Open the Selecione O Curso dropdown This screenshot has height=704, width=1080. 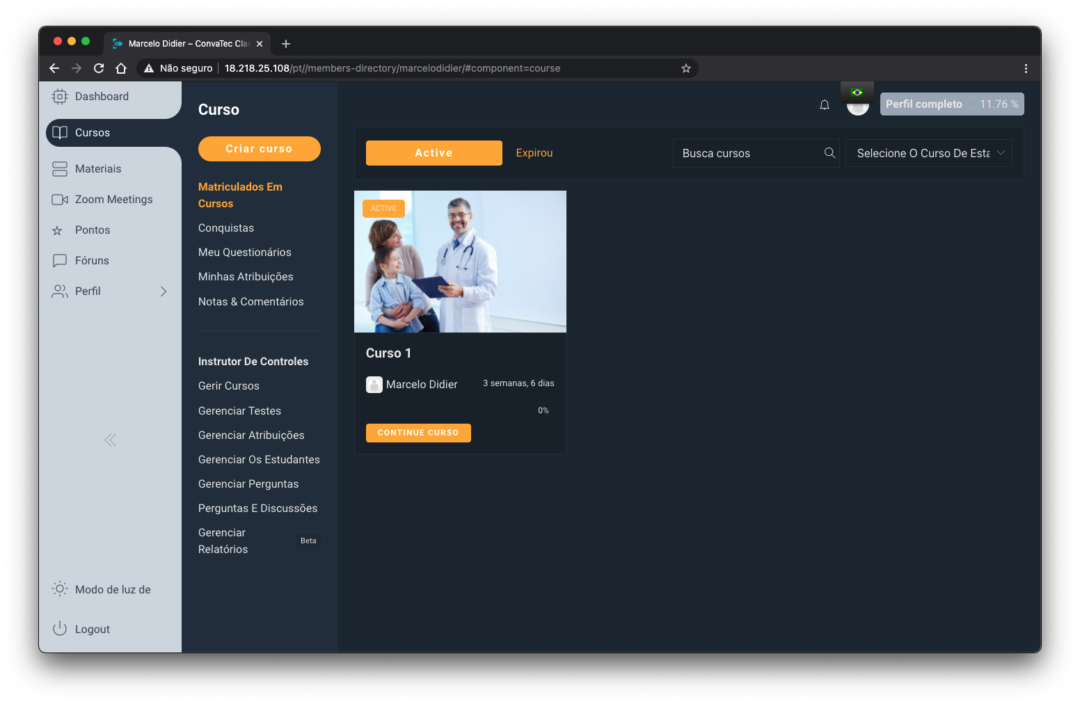[928, 152]
